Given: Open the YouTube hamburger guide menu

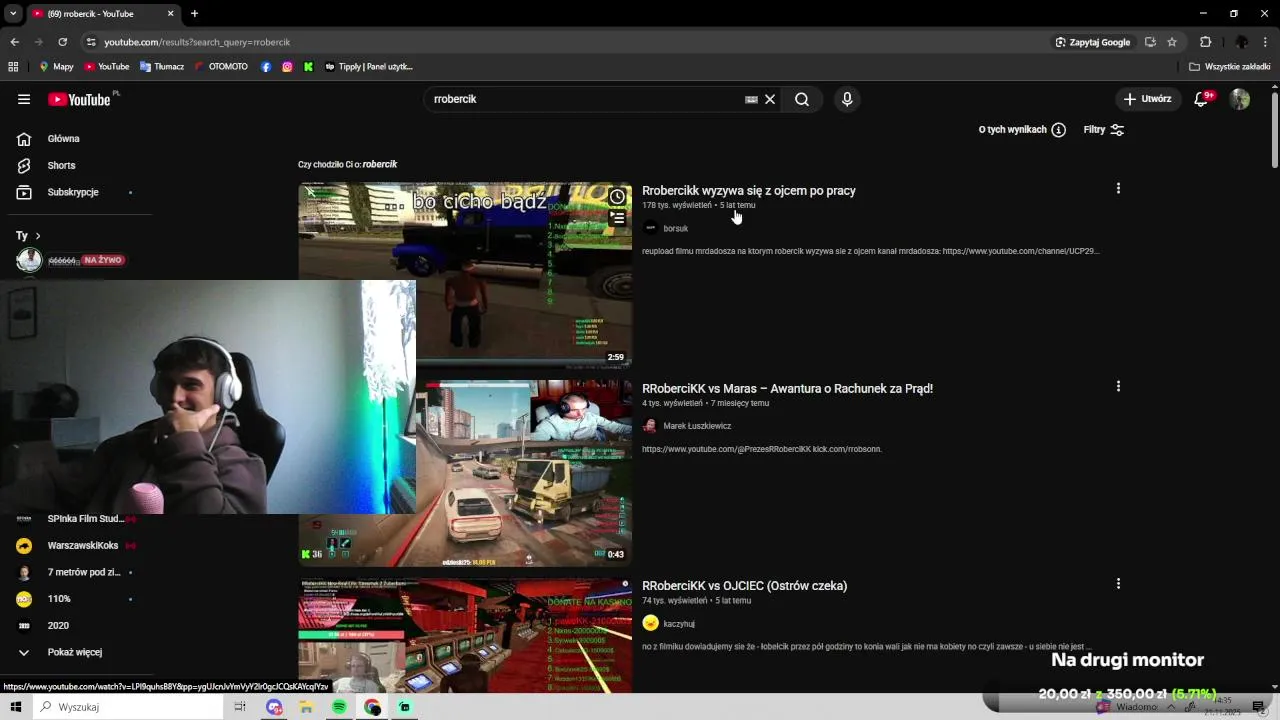Looking at the screenshot, I should (x=24, y=99).
